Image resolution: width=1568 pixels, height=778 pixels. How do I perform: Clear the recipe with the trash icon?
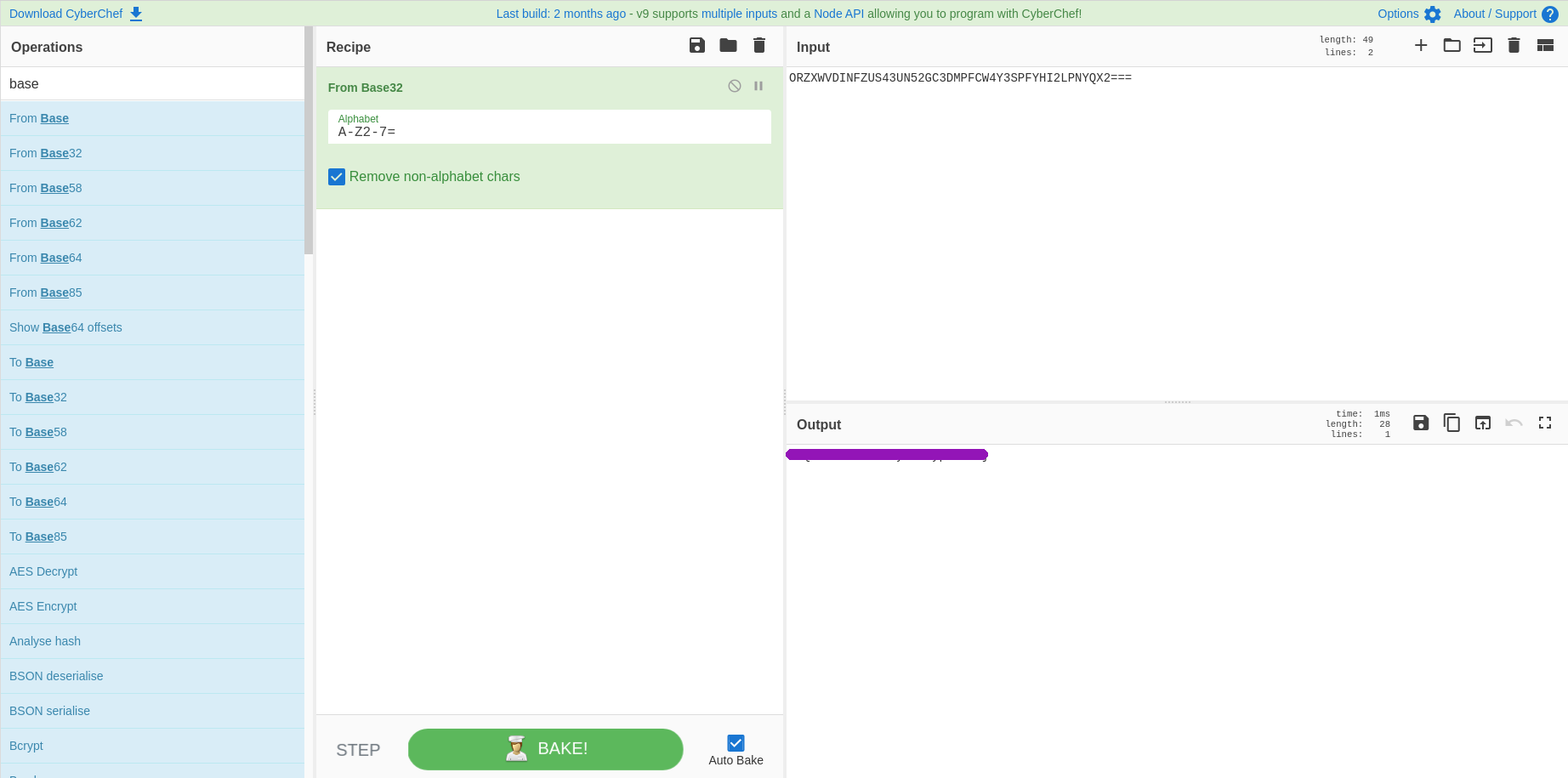(x=758, y=45)
